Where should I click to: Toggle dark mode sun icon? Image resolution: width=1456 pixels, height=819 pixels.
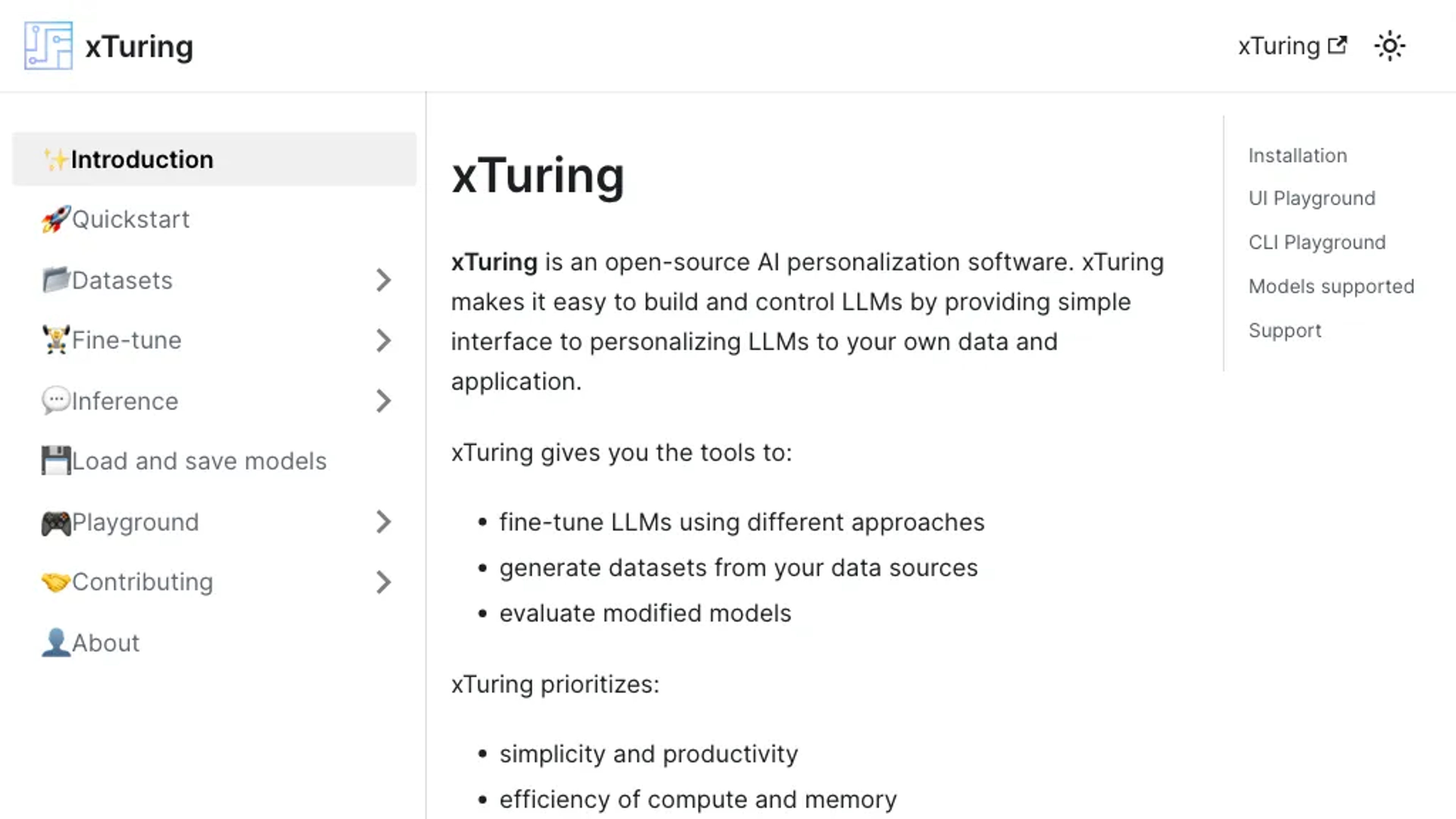(1390, 46)
